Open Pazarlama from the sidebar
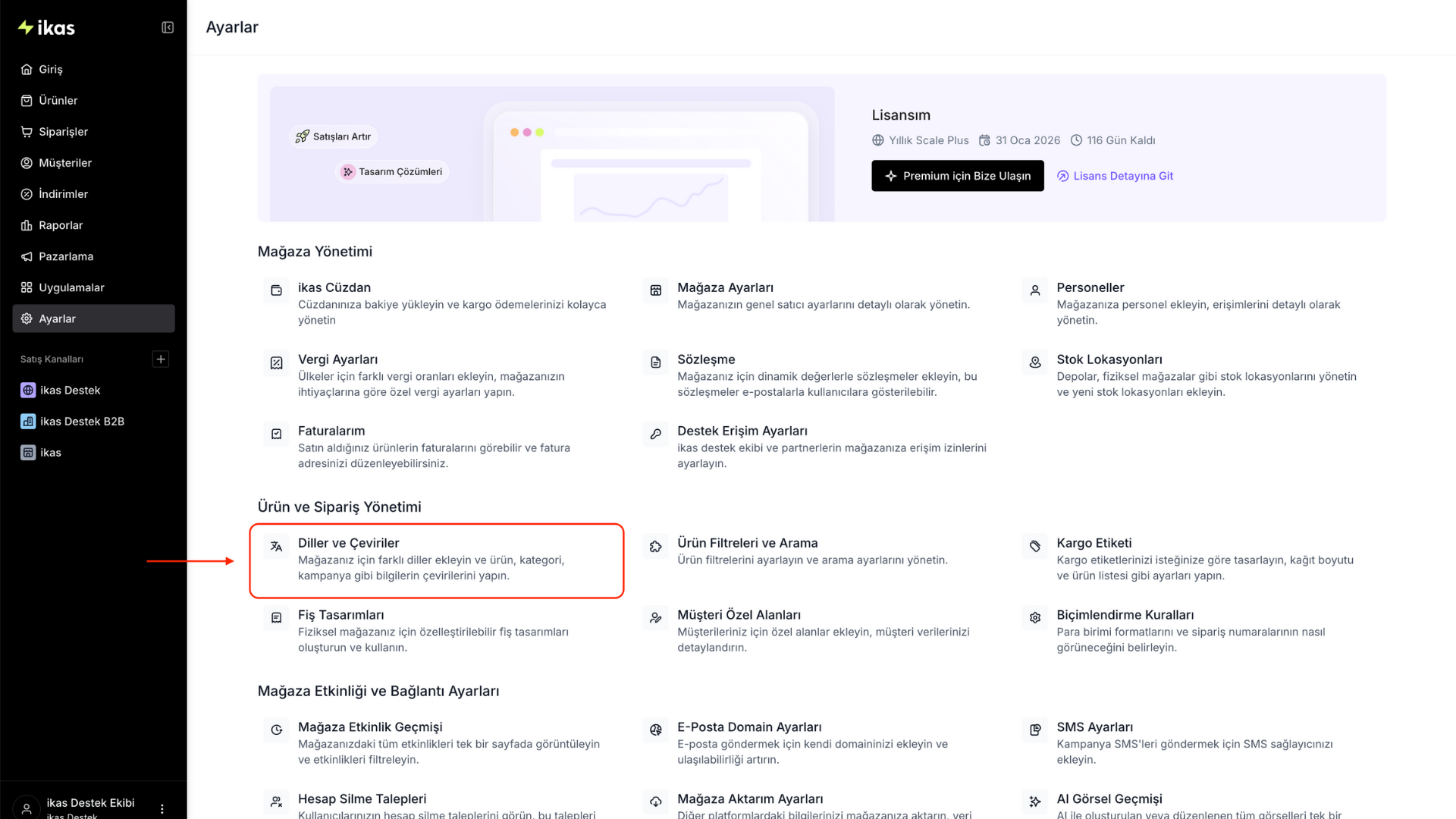The height and width of the screenshot is (819, 1456). click(x=93, y=256)
